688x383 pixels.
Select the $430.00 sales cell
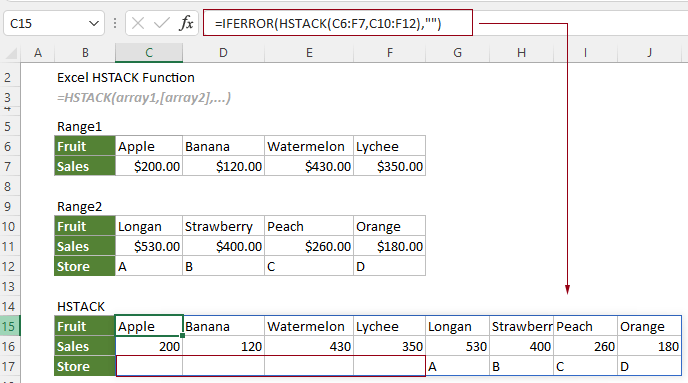[309, 166]
